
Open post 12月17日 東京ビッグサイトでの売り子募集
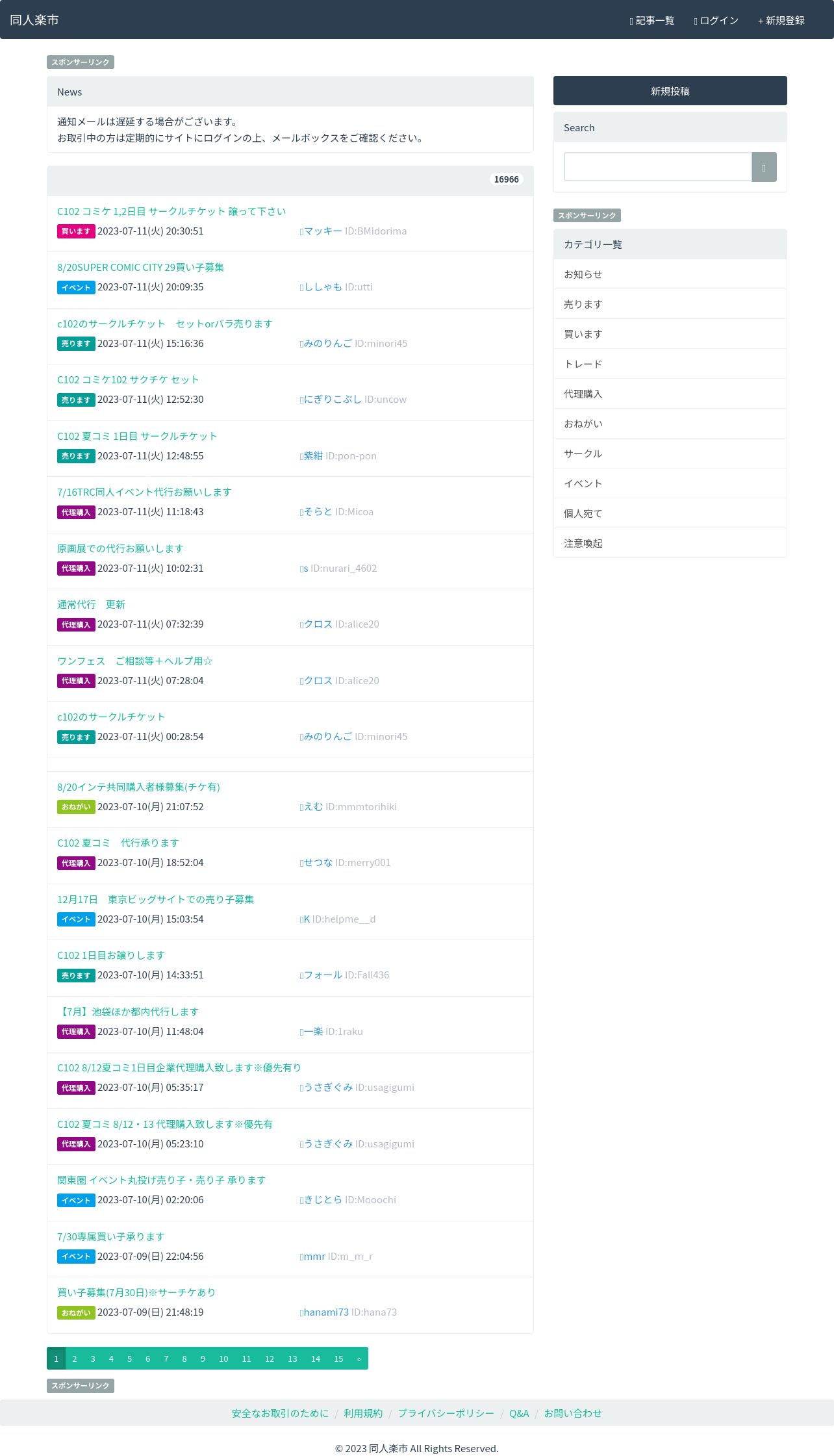(155, 899)
